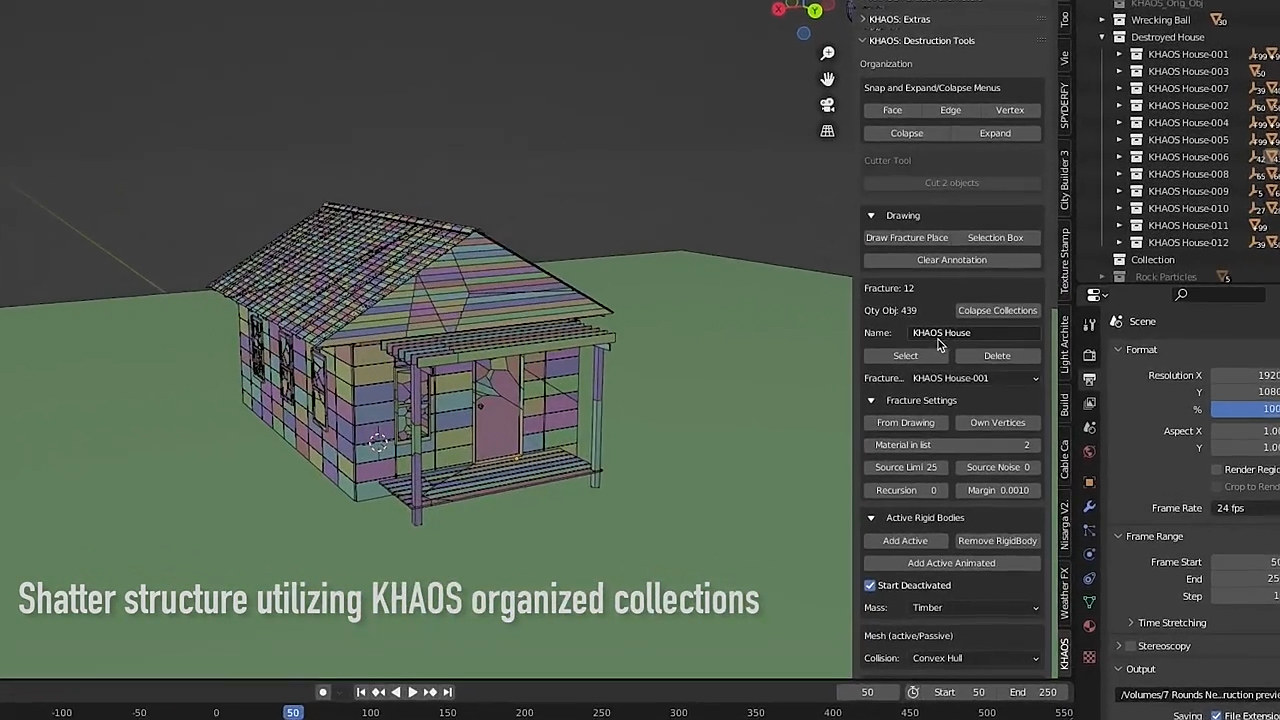Click the current frame marker 50 on timeline
Viewport: 1280px width, 720px height.
pyautogui.click(x=293, y=713)
